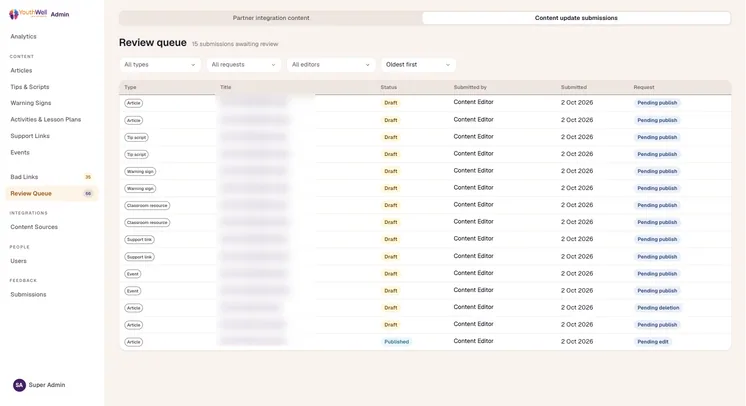
Task: Go to Events page in sidebar
Action: pos(20,153)
